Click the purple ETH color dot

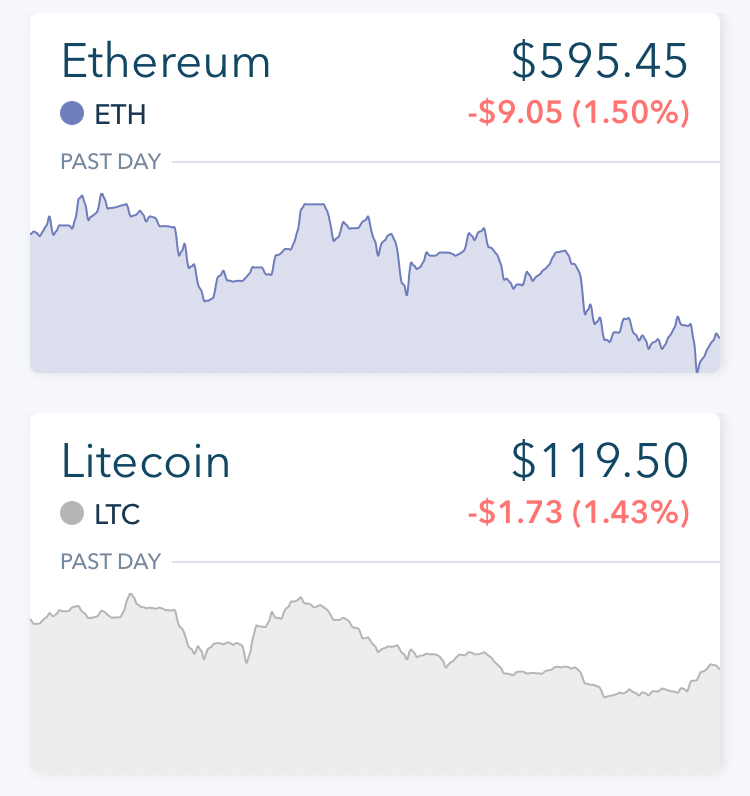(72, 113)
